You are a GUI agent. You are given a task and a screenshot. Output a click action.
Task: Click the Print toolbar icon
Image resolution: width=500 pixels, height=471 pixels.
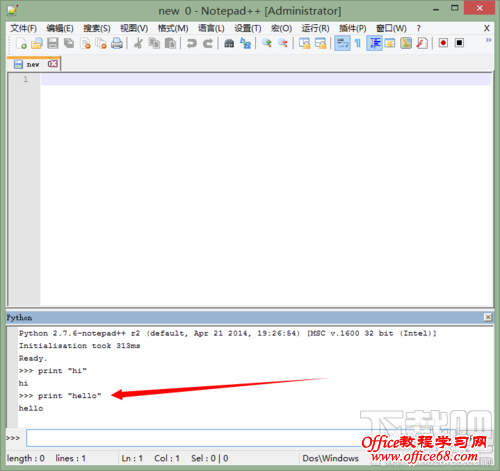tap(117, 43)
